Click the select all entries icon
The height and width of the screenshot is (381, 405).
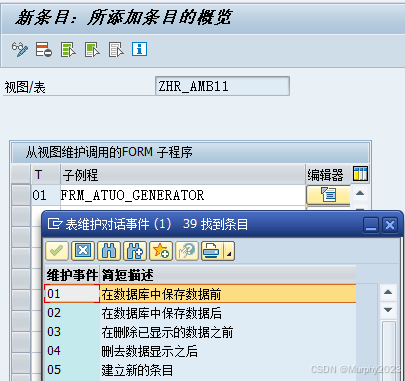pyautogui.click(x=68, y=50)
